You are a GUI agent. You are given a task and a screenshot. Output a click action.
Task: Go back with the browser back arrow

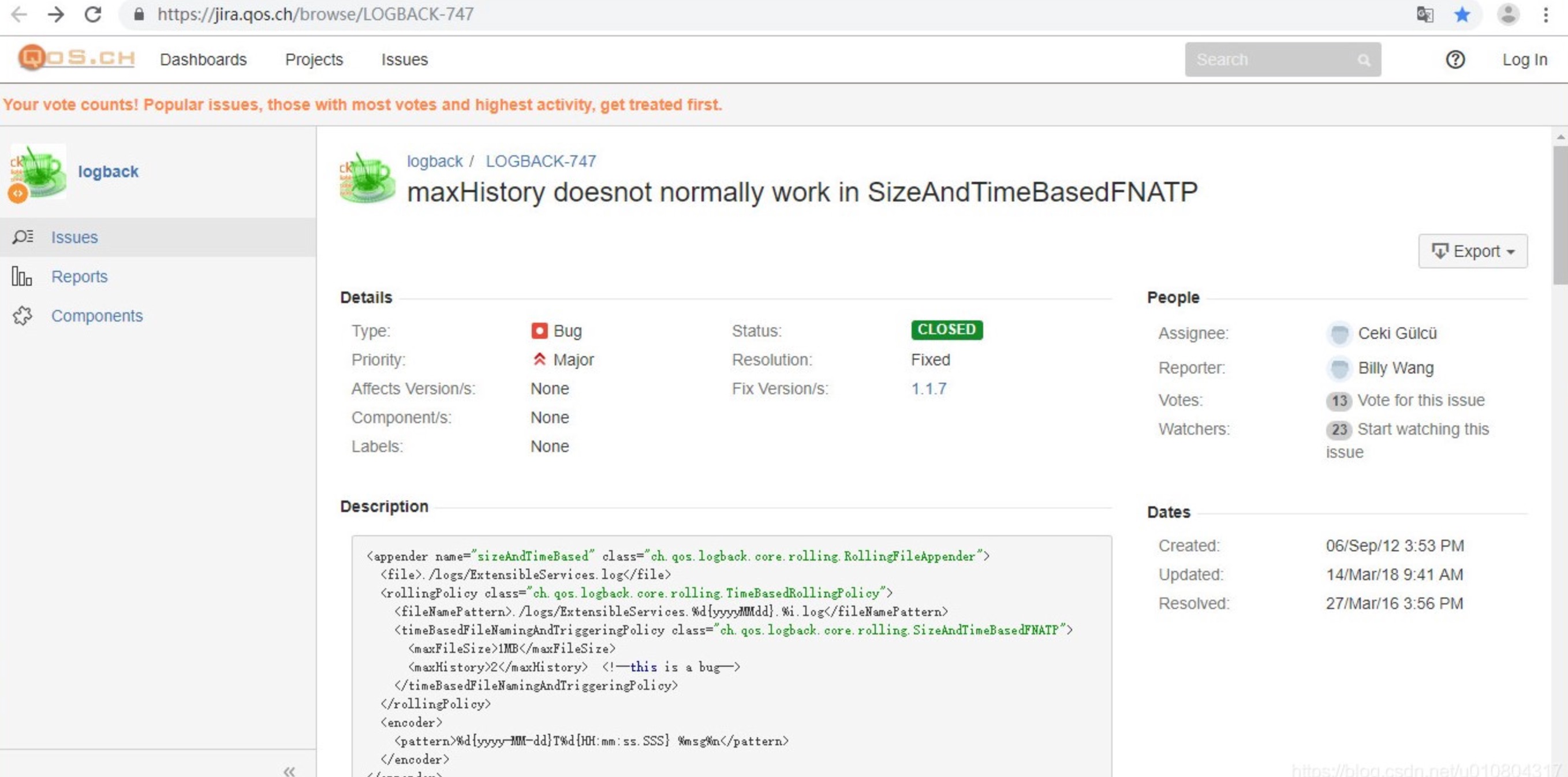(x=20, y=14)
